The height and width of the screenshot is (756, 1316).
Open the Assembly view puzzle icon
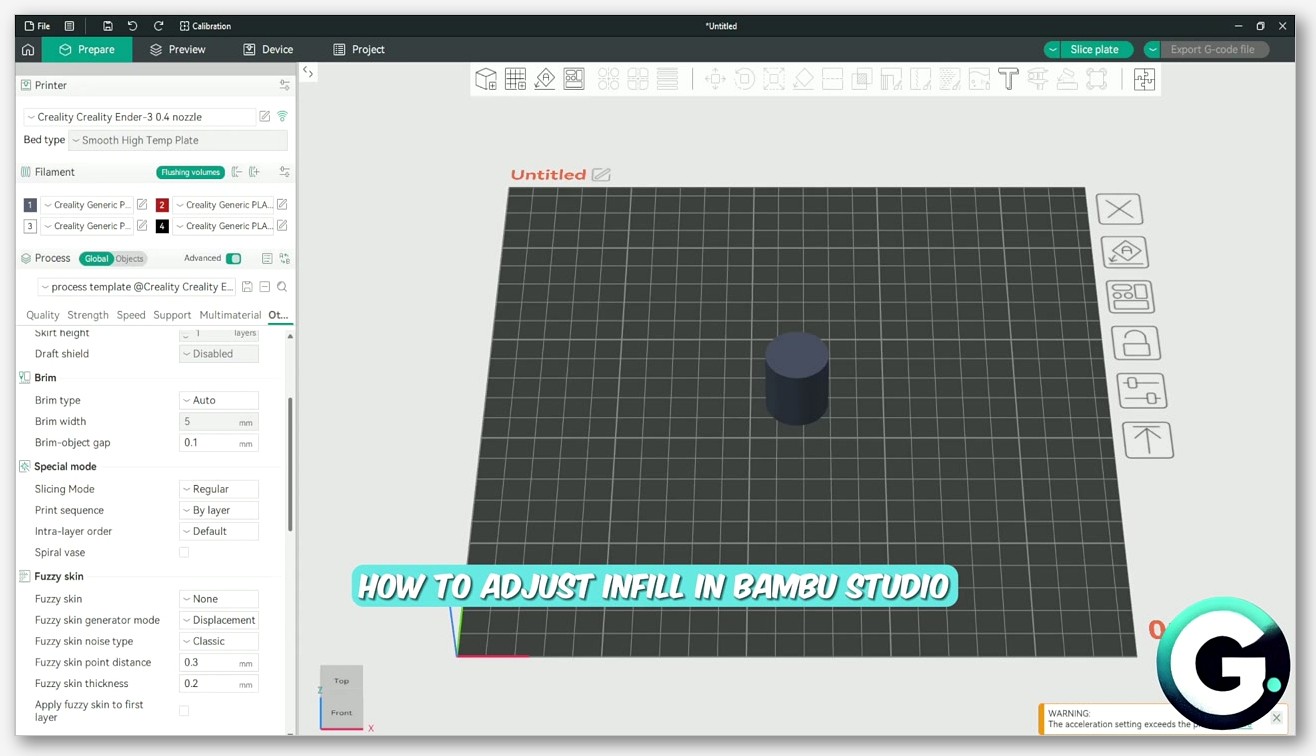[x=1144, y=79]
